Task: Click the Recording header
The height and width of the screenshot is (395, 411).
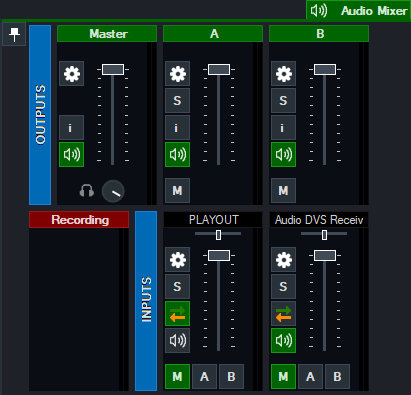Action: (79, 220)
